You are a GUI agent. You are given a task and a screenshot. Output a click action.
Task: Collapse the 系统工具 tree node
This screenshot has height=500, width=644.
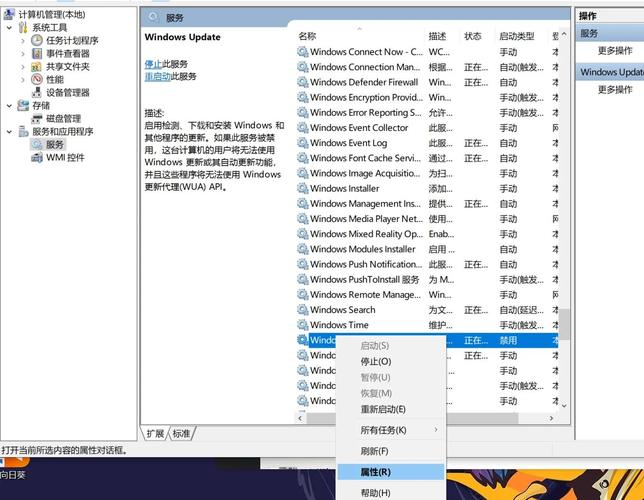click(x=9, y=28)
